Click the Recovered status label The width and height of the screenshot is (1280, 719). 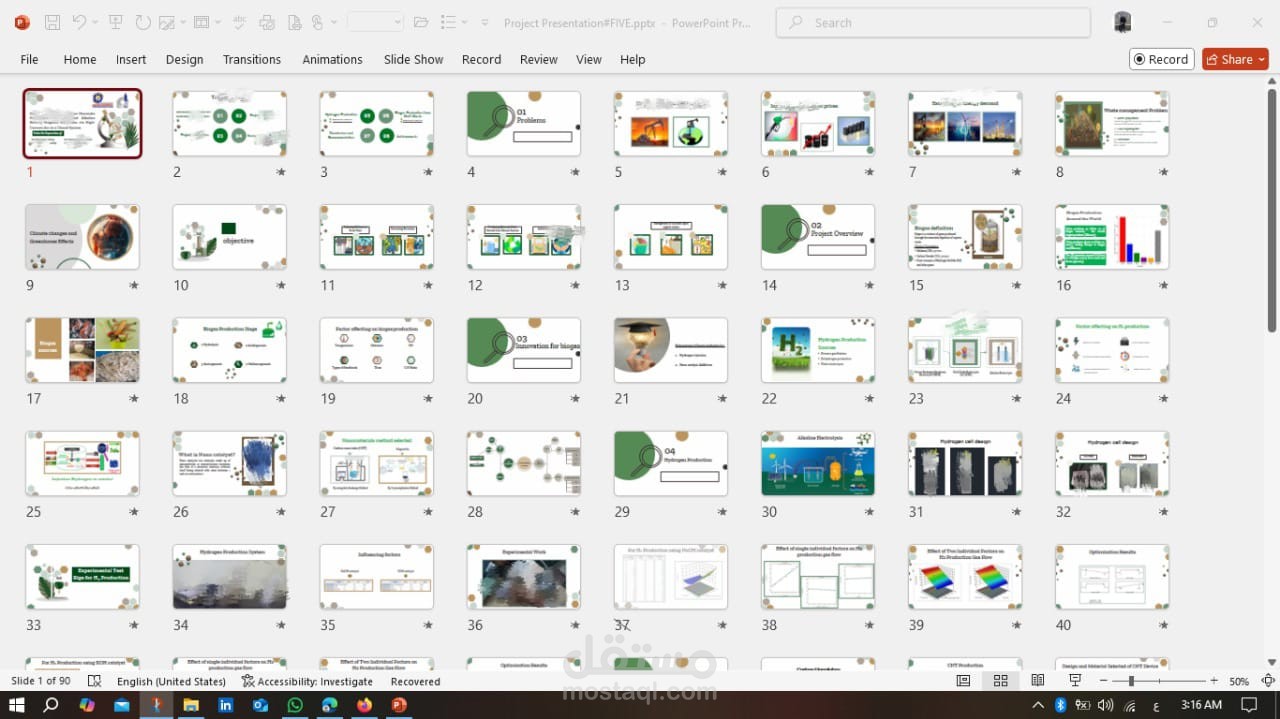click(415, 681)
